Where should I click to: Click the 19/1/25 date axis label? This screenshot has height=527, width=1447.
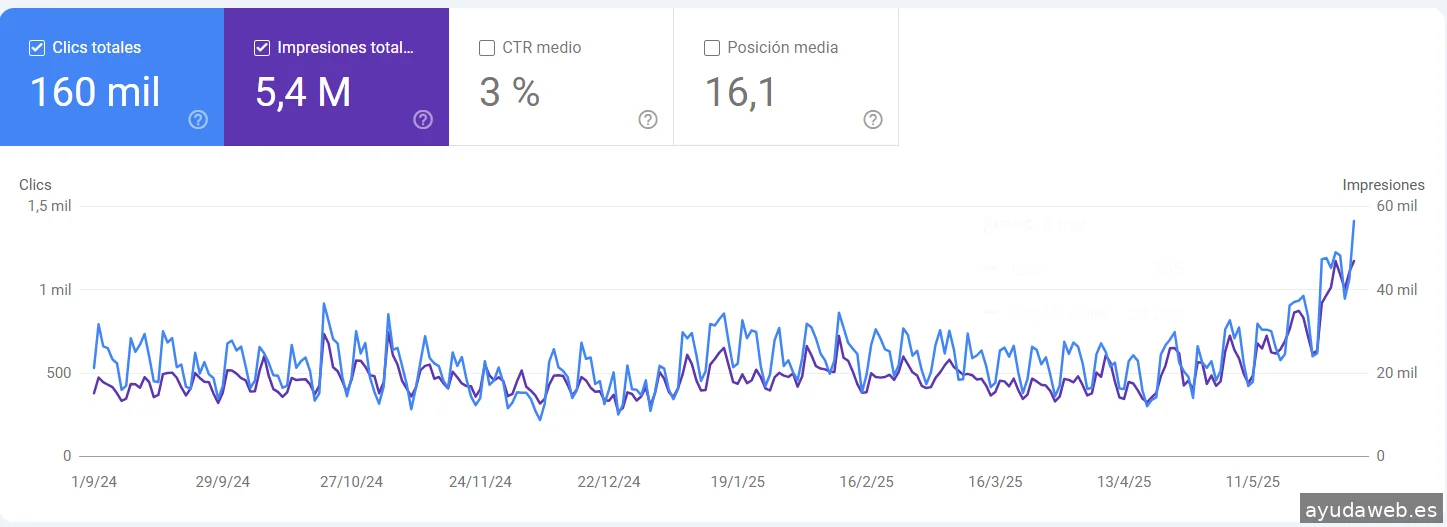pos(737,482)
